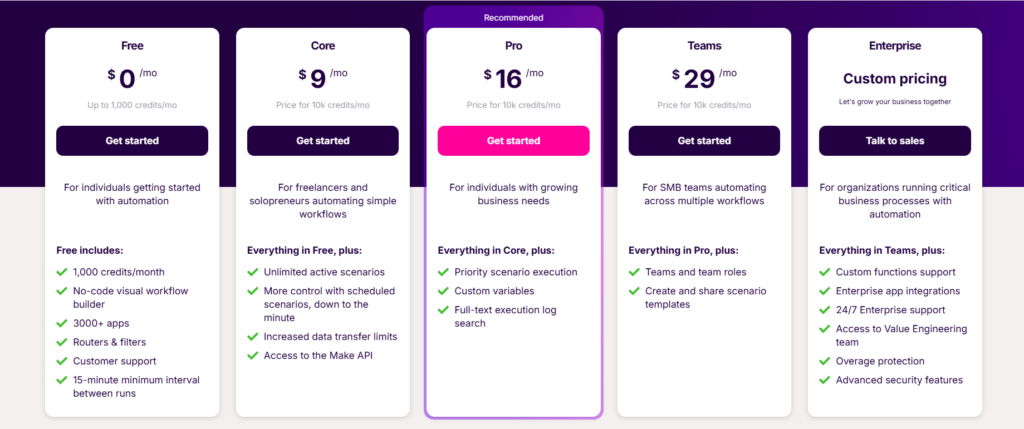Click the check icon for Unlimited active scenarios

coord(253,272)
